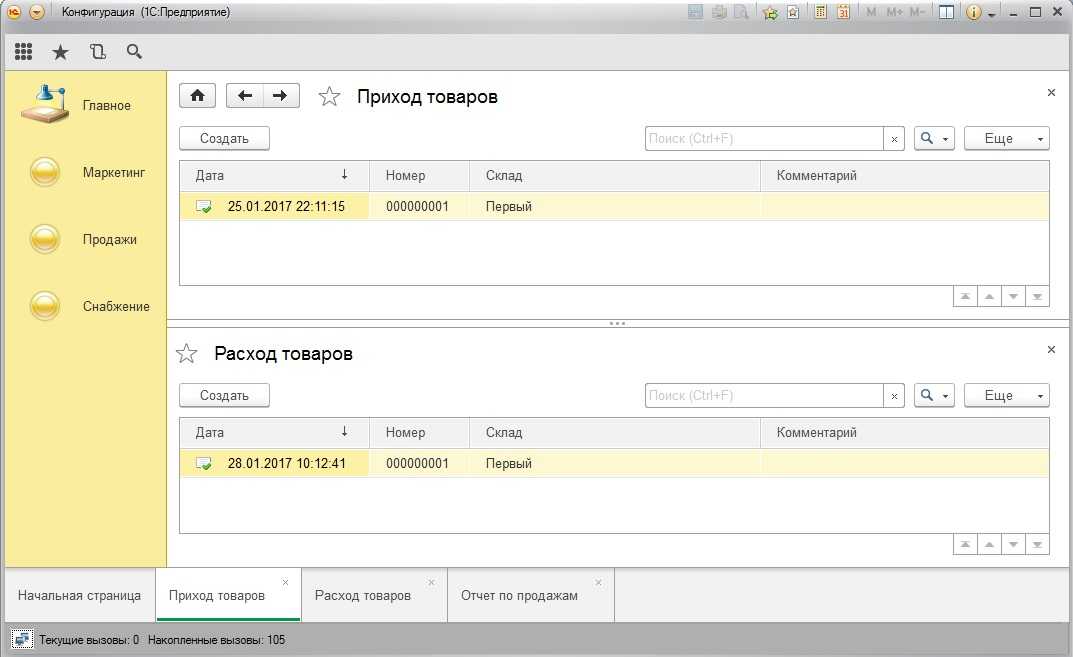This screenshot has width=1073, height=657.
Task: Click the get-link icon in title bar
Action: click(x=793, y=12)
